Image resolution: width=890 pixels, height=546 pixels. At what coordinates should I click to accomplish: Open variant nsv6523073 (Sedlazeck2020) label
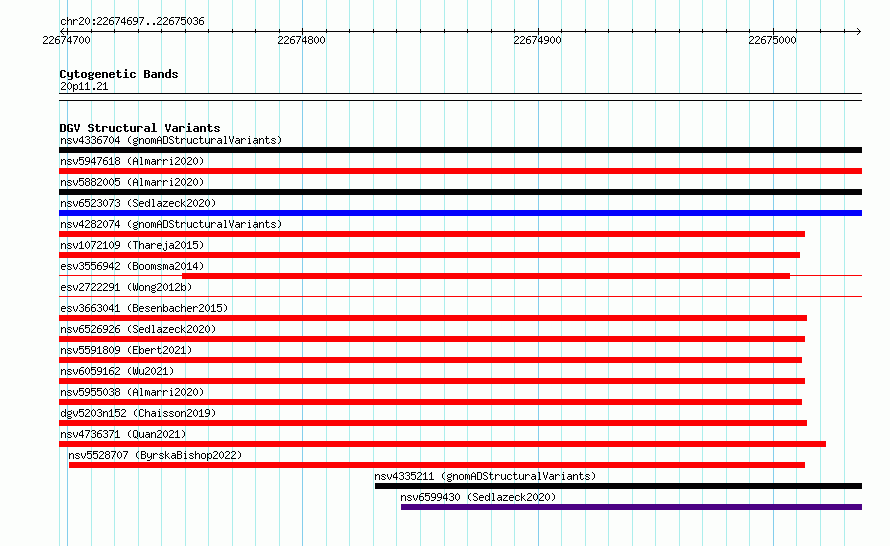(138, 203)
